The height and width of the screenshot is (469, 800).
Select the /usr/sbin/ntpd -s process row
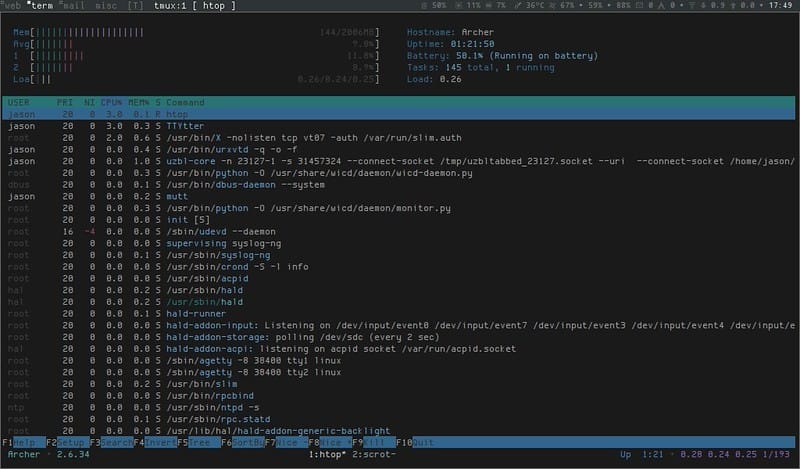click(398, 408)
